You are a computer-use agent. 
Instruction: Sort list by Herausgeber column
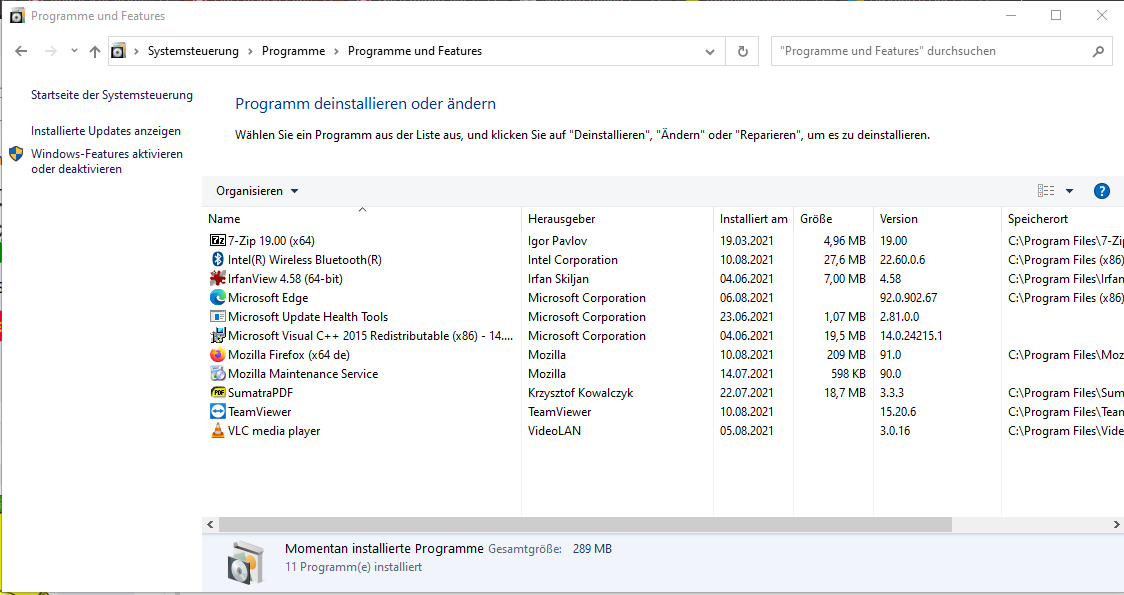pyautogui.click(x=562, y=219)
